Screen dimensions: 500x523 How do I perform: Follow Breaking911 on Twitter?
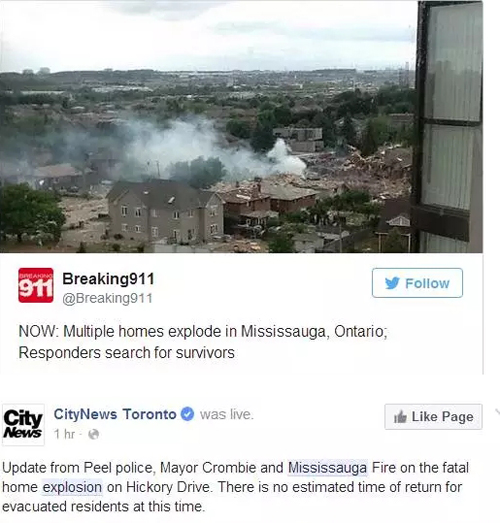click(x=417, y=283)
